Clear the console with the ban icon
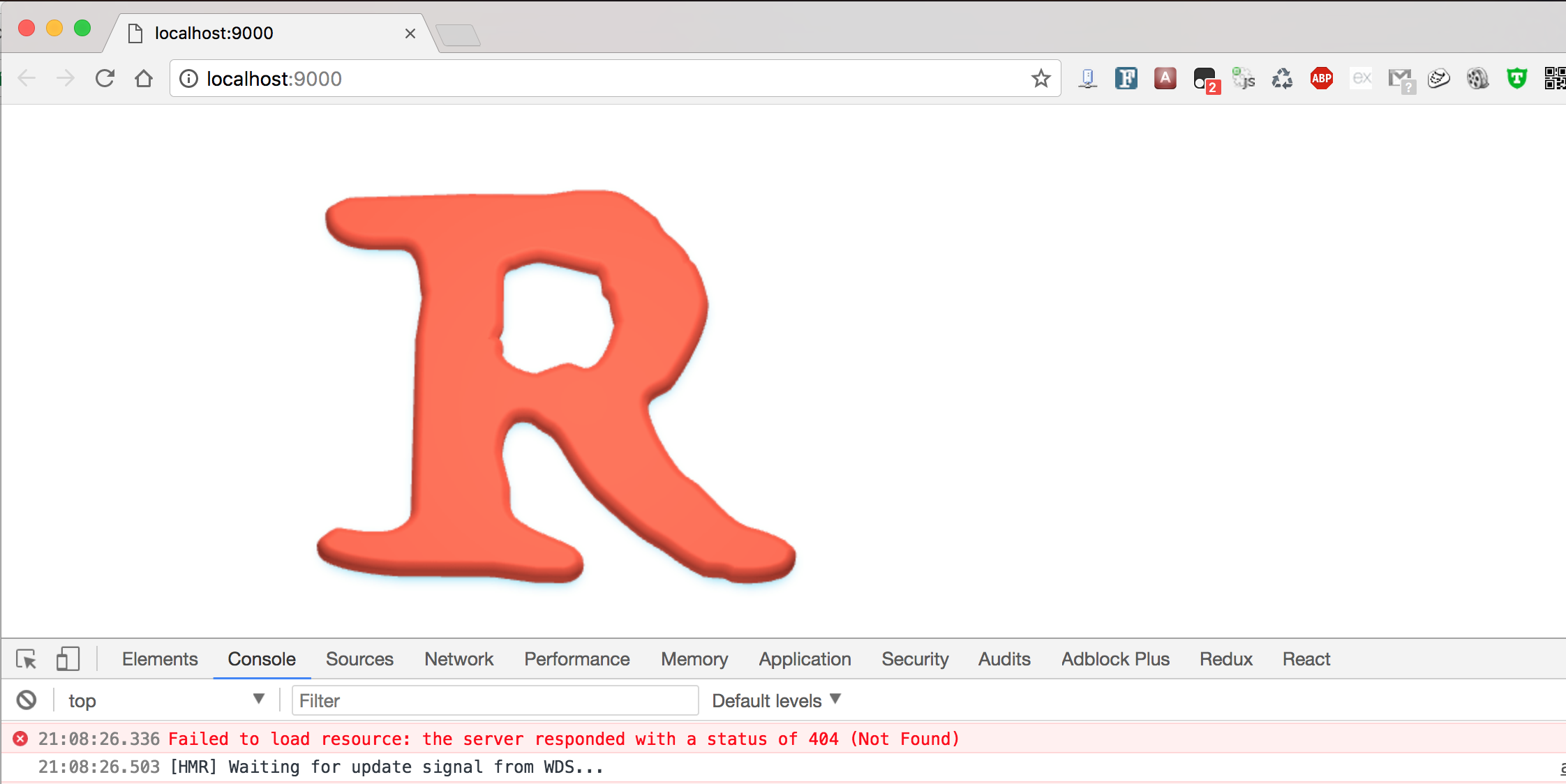The width and height of the screenshot is (1566, 784). [x=27, y=700]
